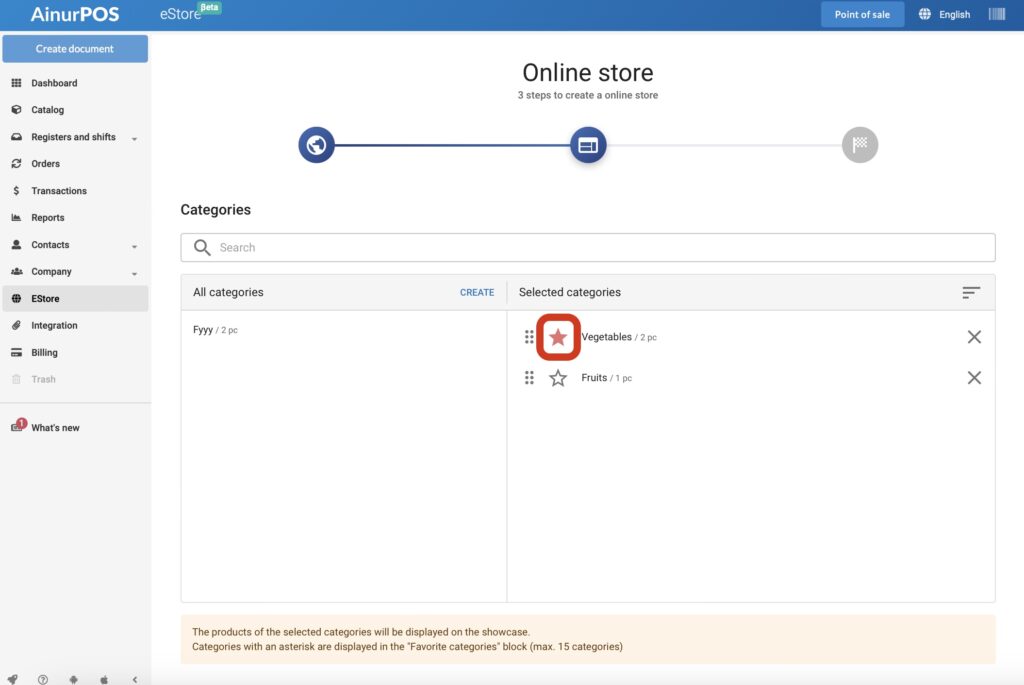Go to the first step globe icon
The image size is (1024, 685).
317,145
